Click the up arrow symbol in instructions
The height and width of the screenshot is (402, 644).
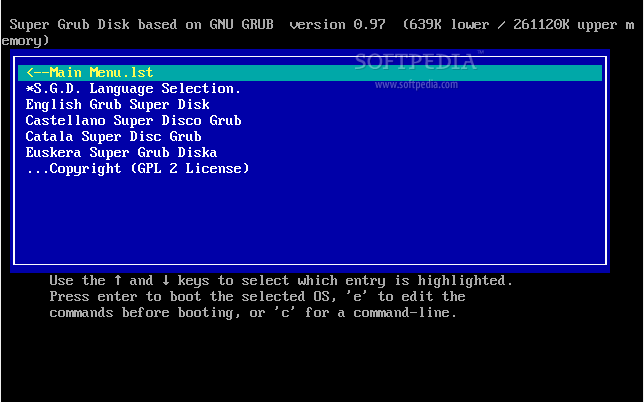click(117, 280)
